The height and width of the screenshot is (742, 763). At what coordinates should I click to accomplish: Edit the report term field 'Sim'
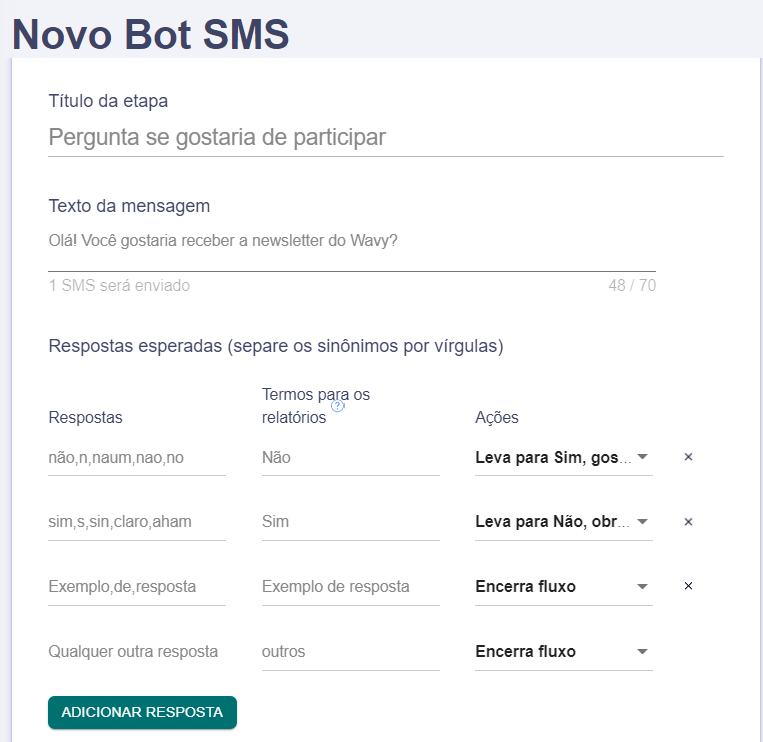pos(351,522)
